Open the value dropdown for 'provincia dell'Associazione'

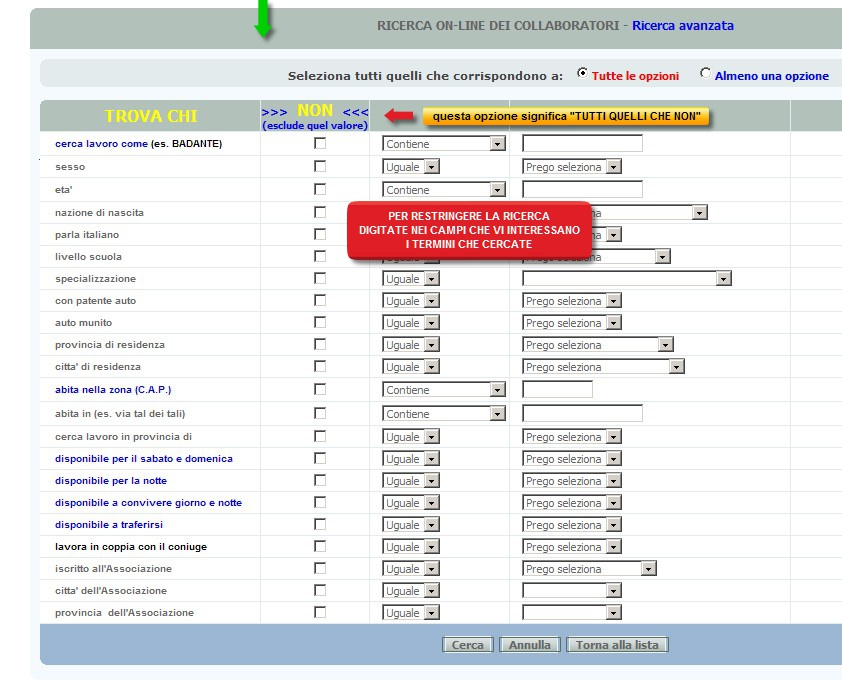pos(572,613)
